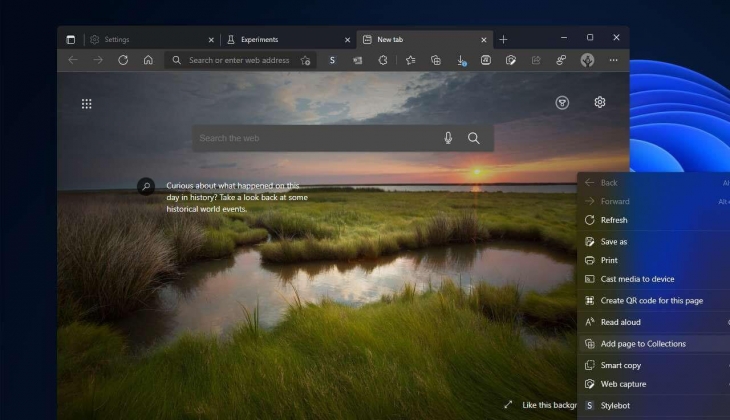Close the Settings tab
The height and width of the screenshot is (420, 730).
pos(211,40)
